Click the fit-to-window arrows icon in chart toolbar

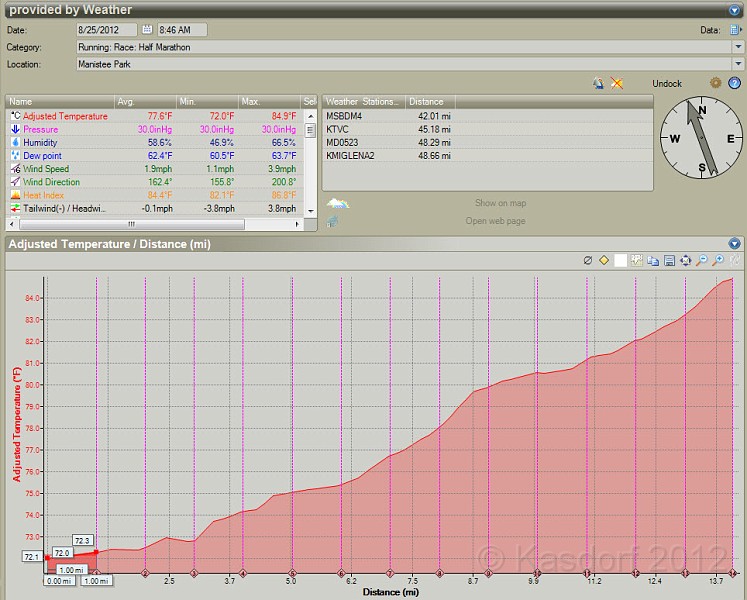click(686, 260)
